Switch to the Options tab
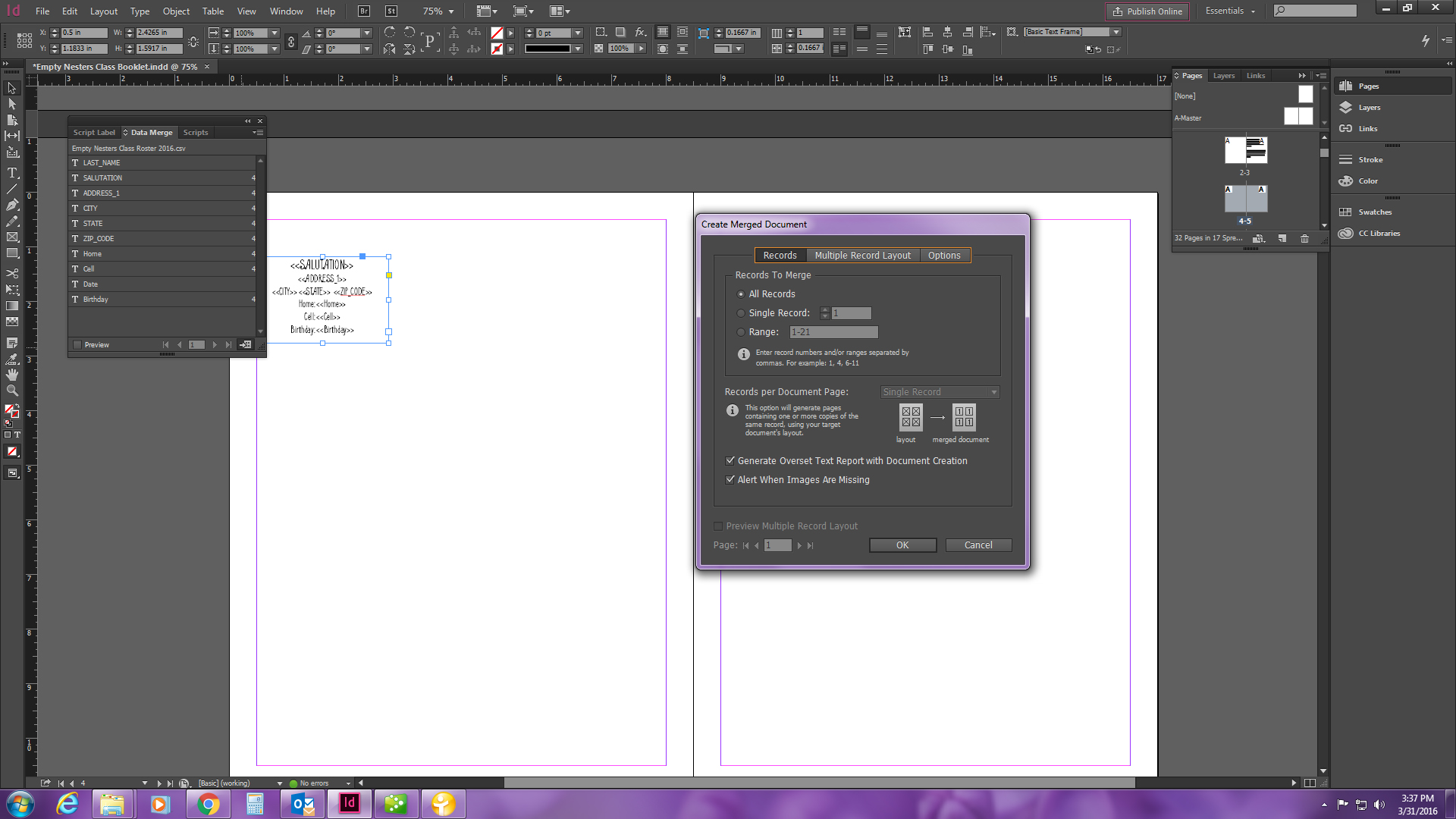This screenshot has width=1456, height=819. (x=943, y=255)
